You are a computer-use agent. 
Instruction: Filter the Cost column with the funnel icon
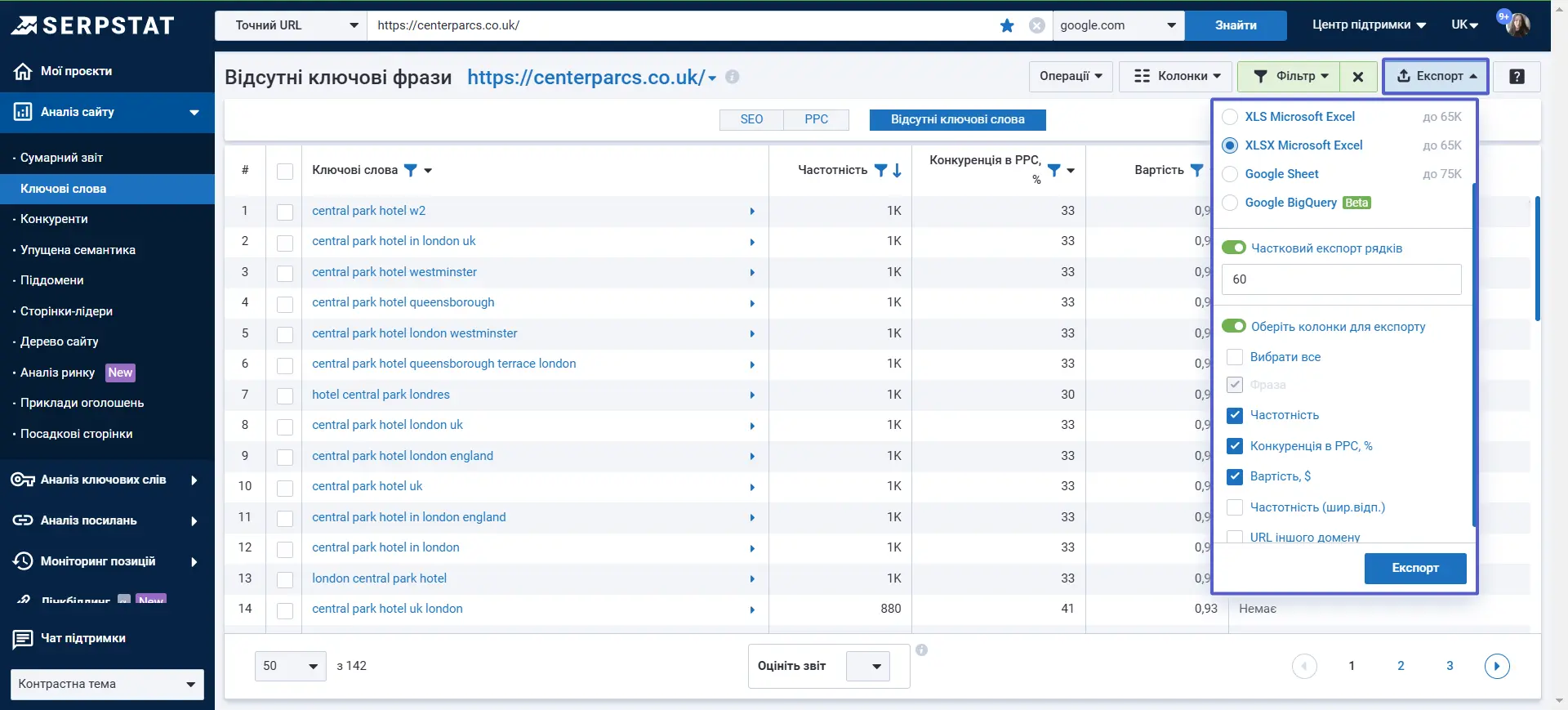click(x=1197, y=170)
